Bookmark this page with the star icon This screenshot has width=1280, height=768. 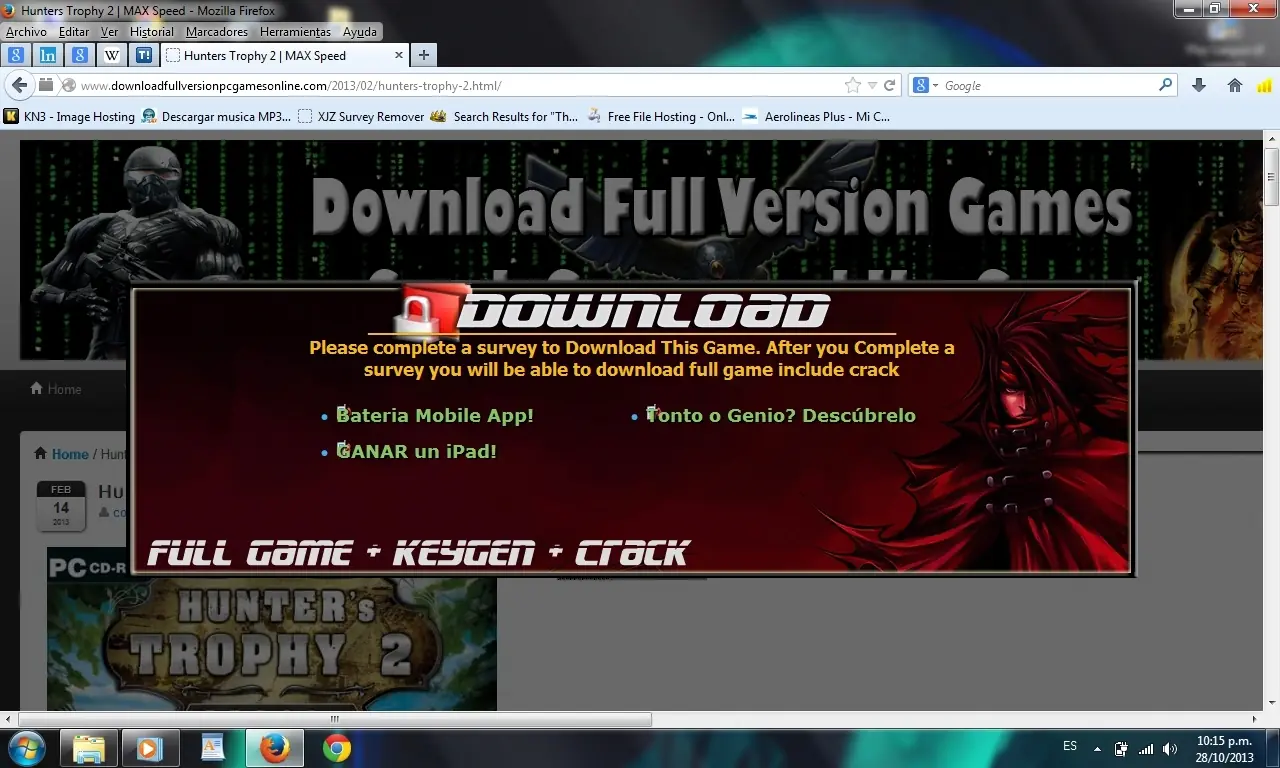click(852, 85)
